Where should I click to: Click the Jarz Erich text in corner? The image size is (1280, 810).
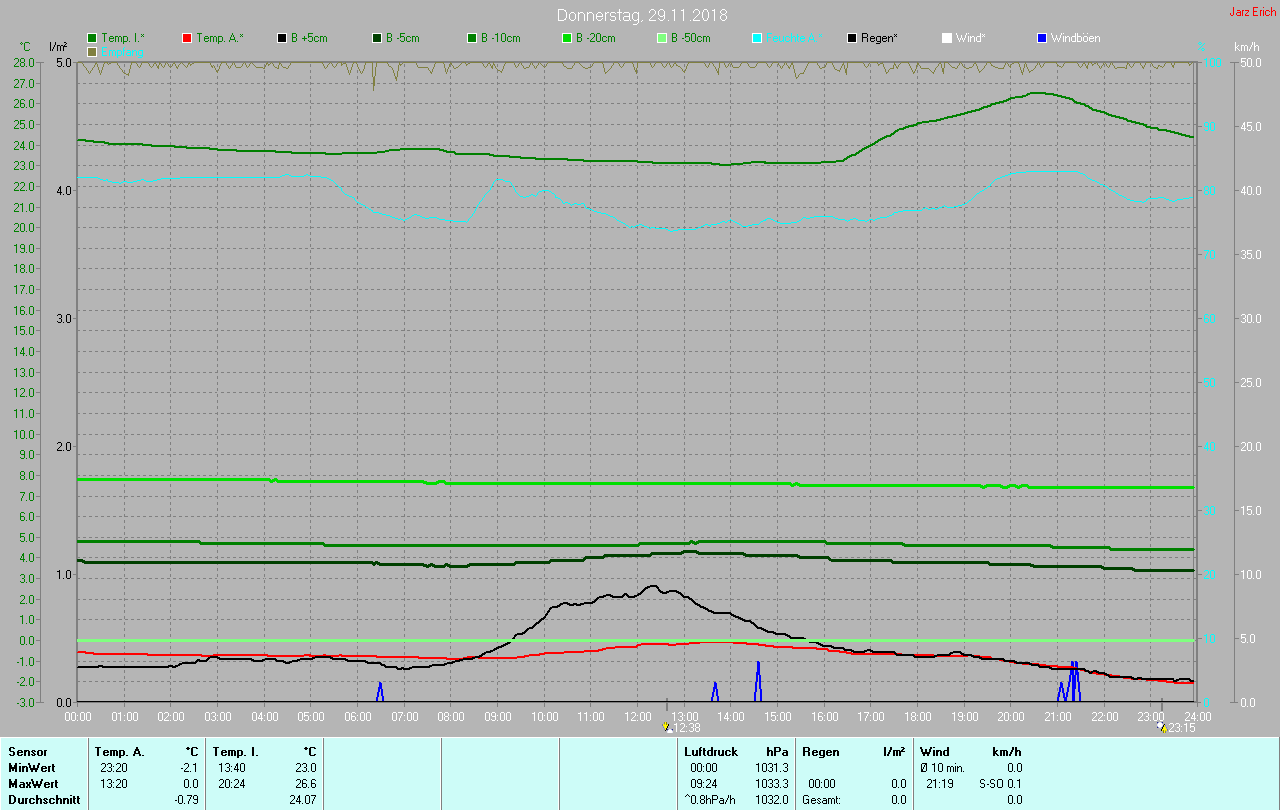click(x=1252, y=12)
